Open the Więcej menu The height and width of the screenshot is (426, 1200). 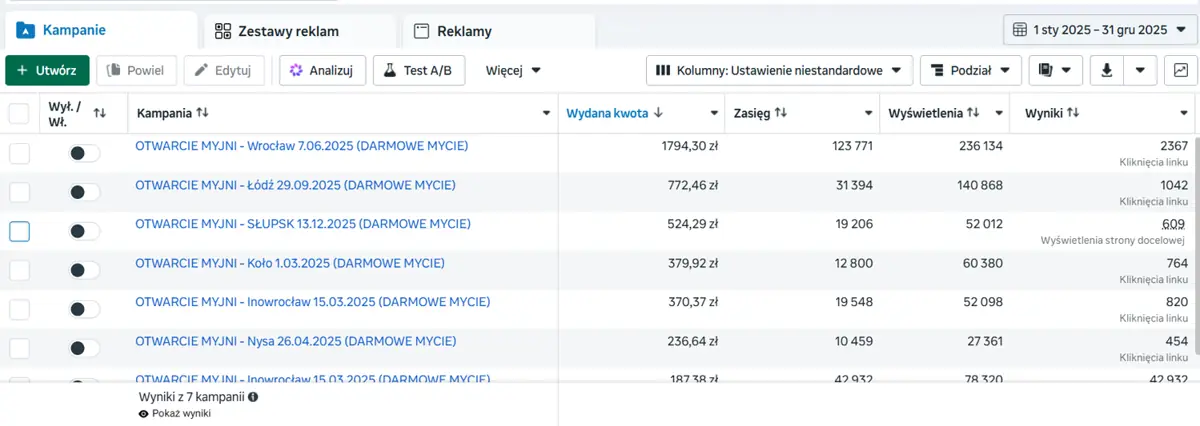(x=513, y=70)
